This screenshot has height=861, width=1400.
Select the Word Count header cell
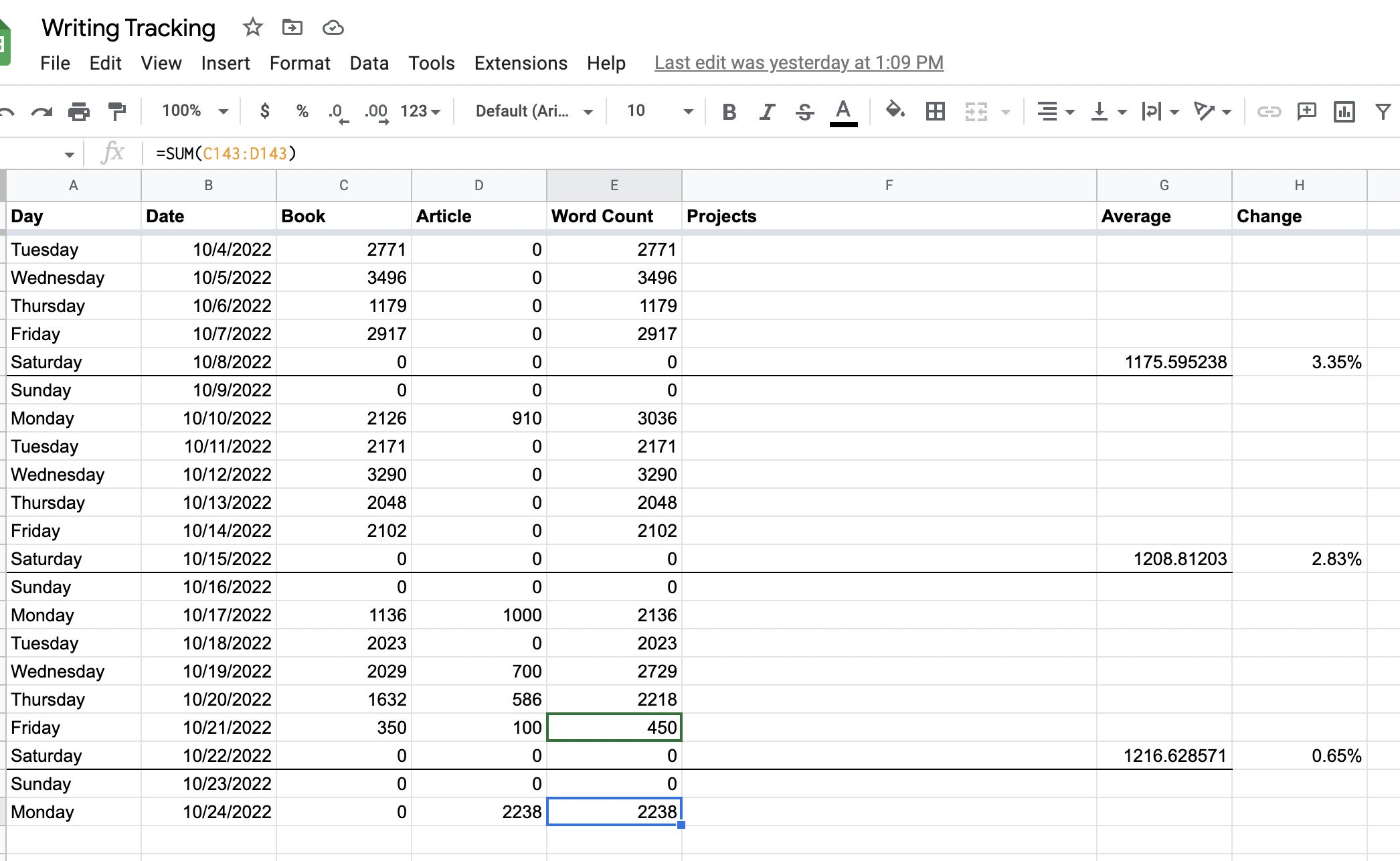pos(614,216)
